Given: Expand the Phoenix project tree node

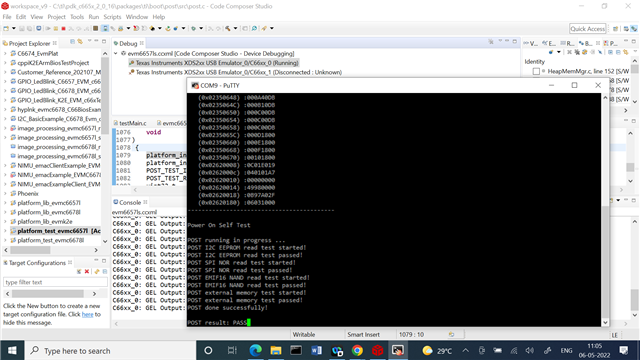Looking at the screenshot, I should coord(5,193).
